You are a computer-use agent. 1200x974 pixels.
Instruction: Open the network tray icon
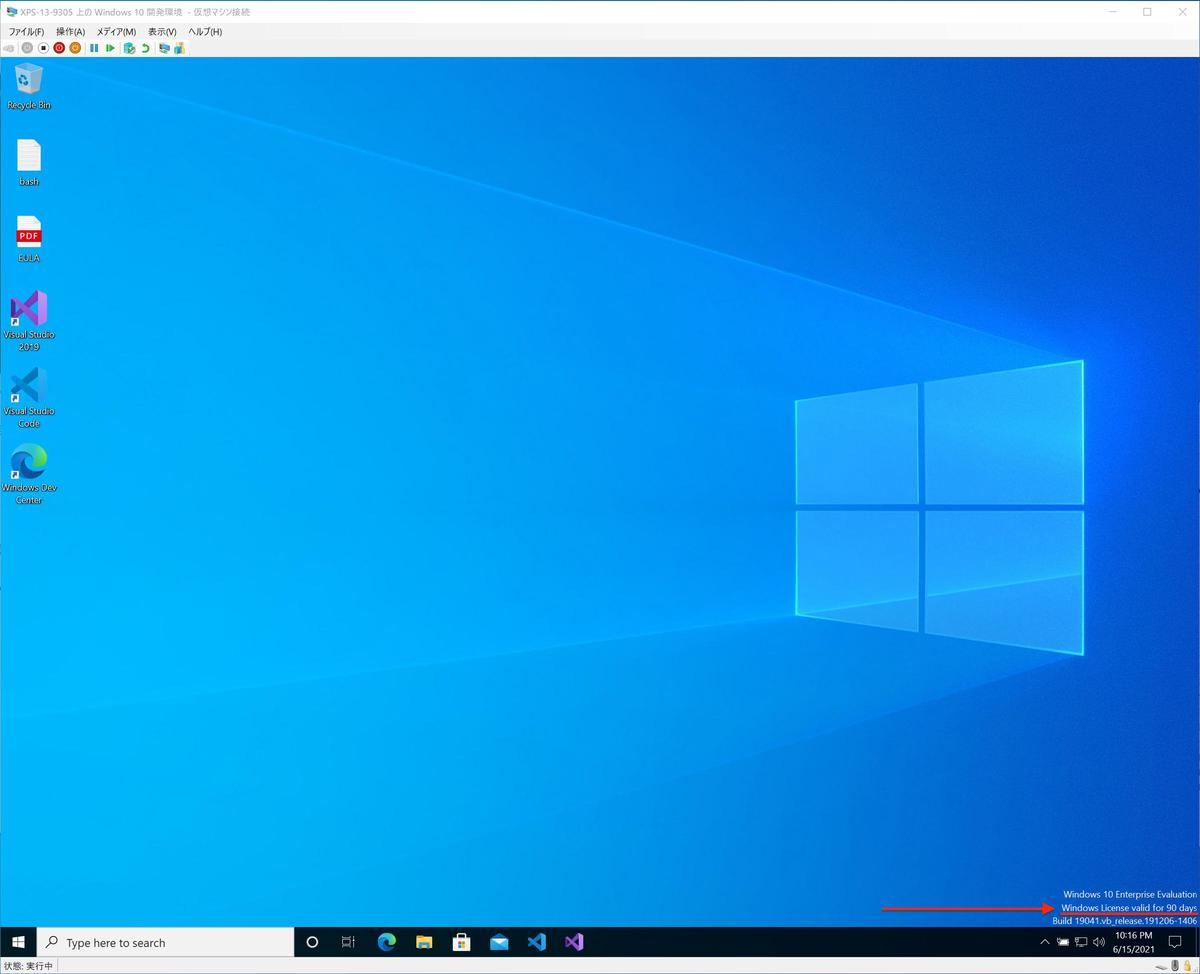tap(1081, 942)
